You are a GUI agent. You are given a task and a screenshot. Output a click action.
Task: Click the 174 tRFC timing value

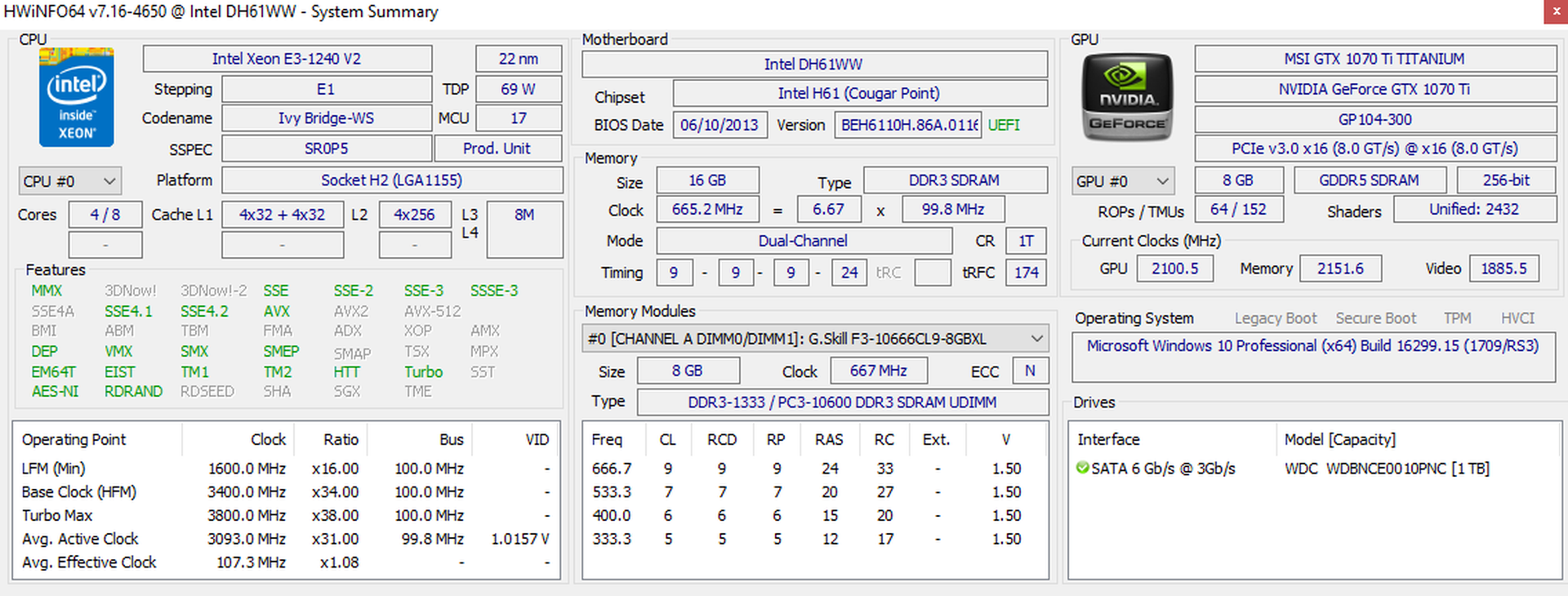[1027, 273]
